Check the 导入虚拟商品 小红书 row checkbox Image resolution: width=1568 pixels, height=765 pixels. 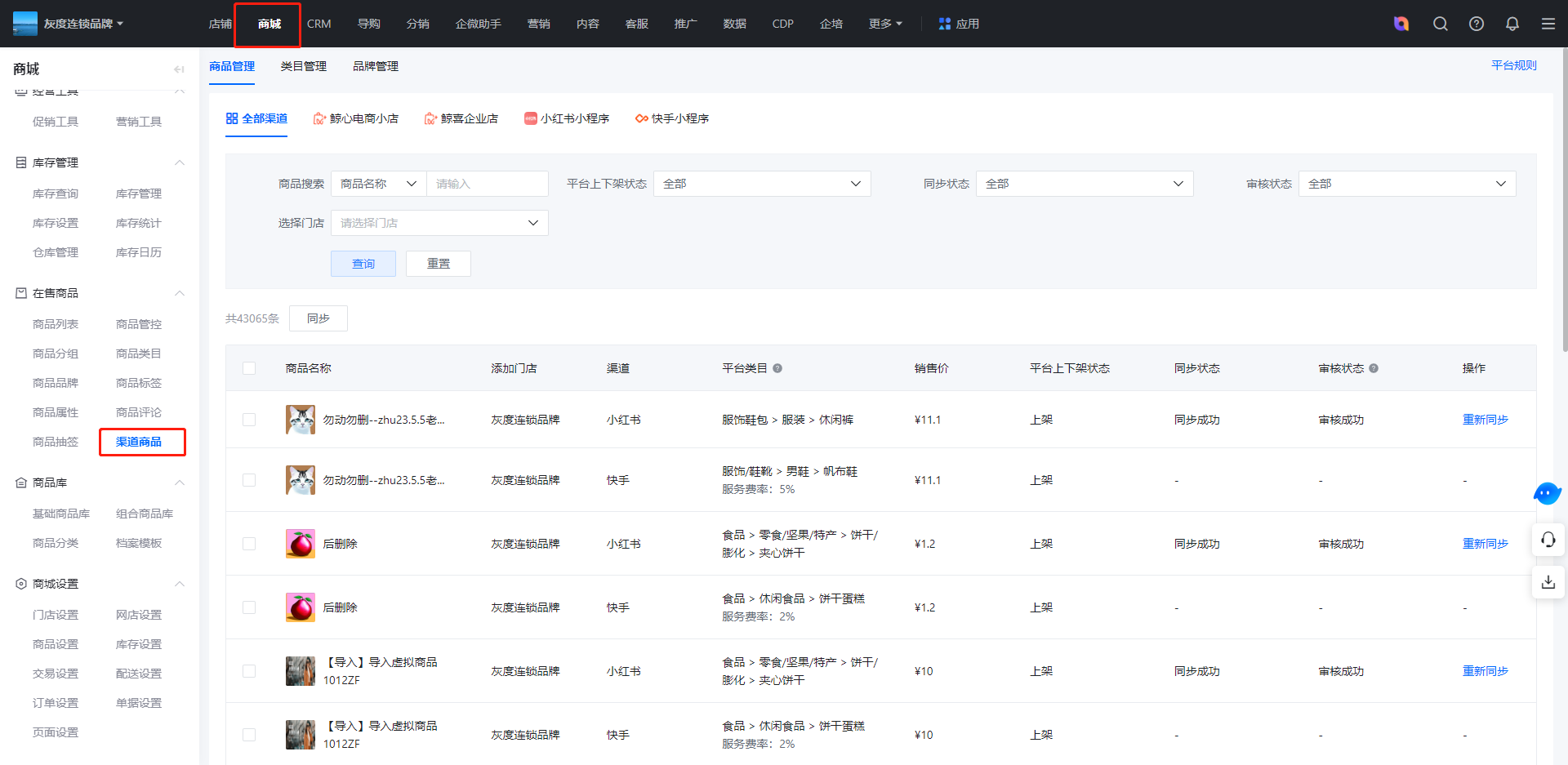[x=249, y=671]
